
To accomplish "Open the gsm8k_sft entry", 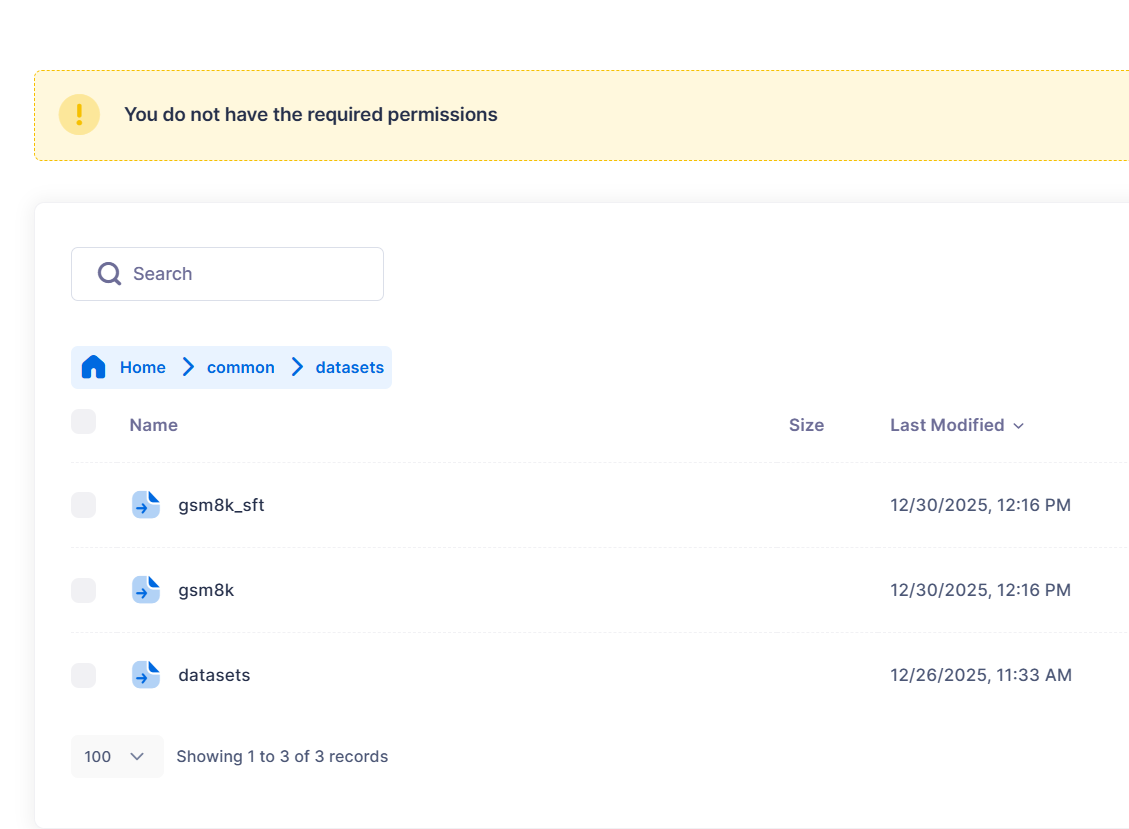I will point(221,505).
